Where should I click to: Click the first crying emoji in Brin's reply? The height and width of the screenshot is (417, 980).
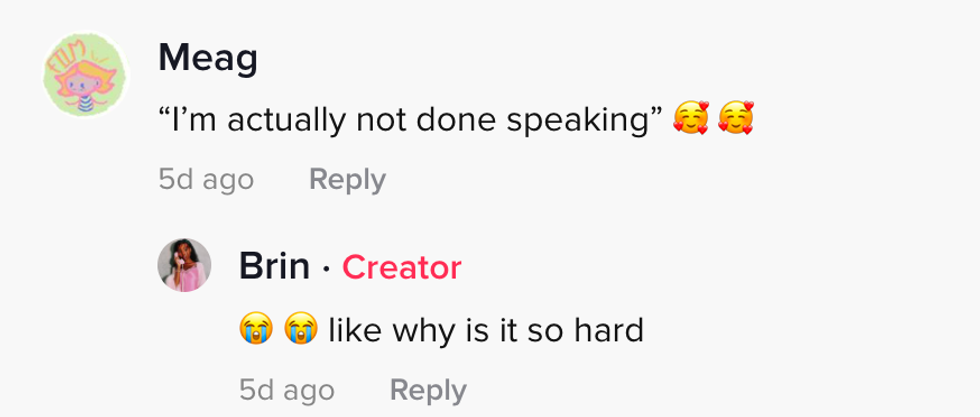click(x=255, y=328)
